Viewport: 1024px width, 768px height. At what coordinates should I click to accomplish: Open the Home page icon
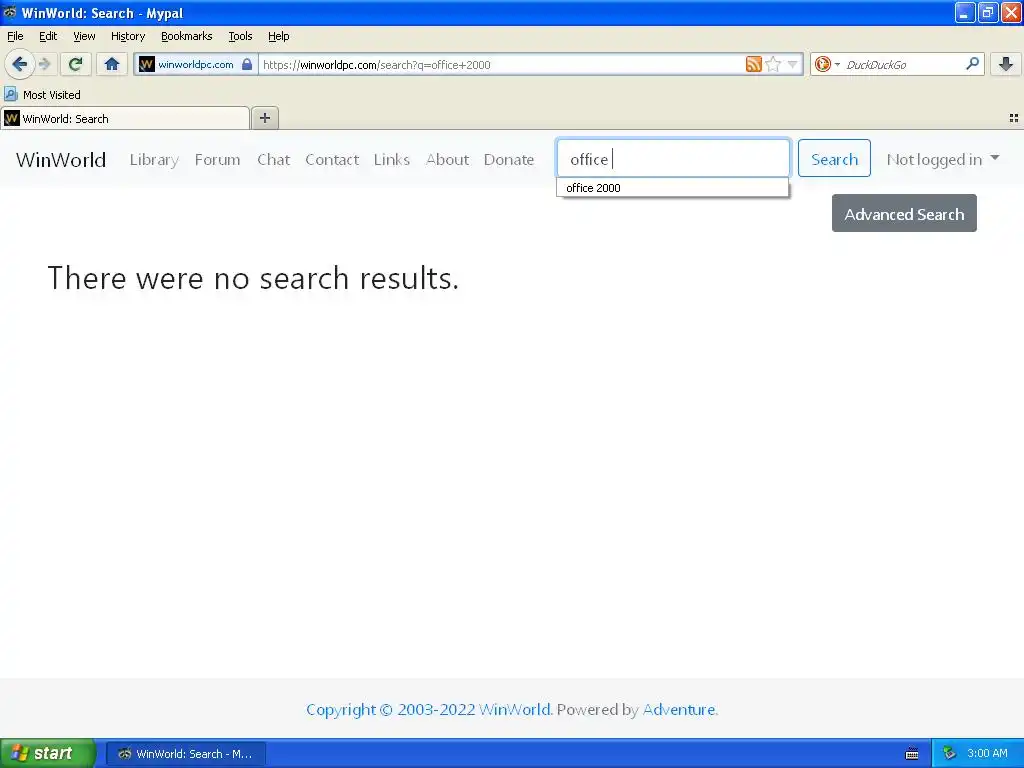[112, 64]
